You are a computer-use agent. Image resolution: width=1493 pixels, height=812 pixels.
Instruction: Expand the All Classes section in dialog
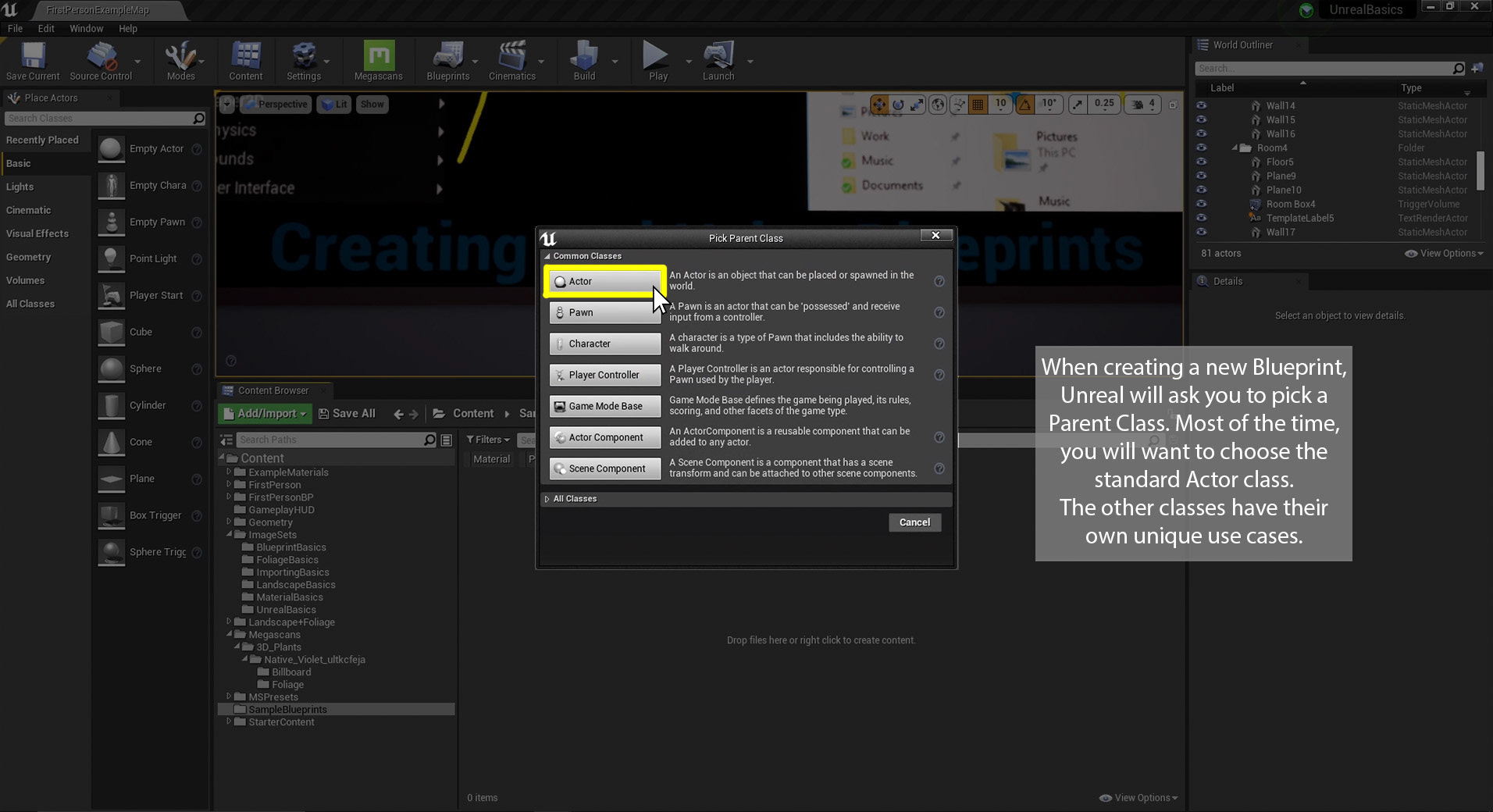(547, 499)
